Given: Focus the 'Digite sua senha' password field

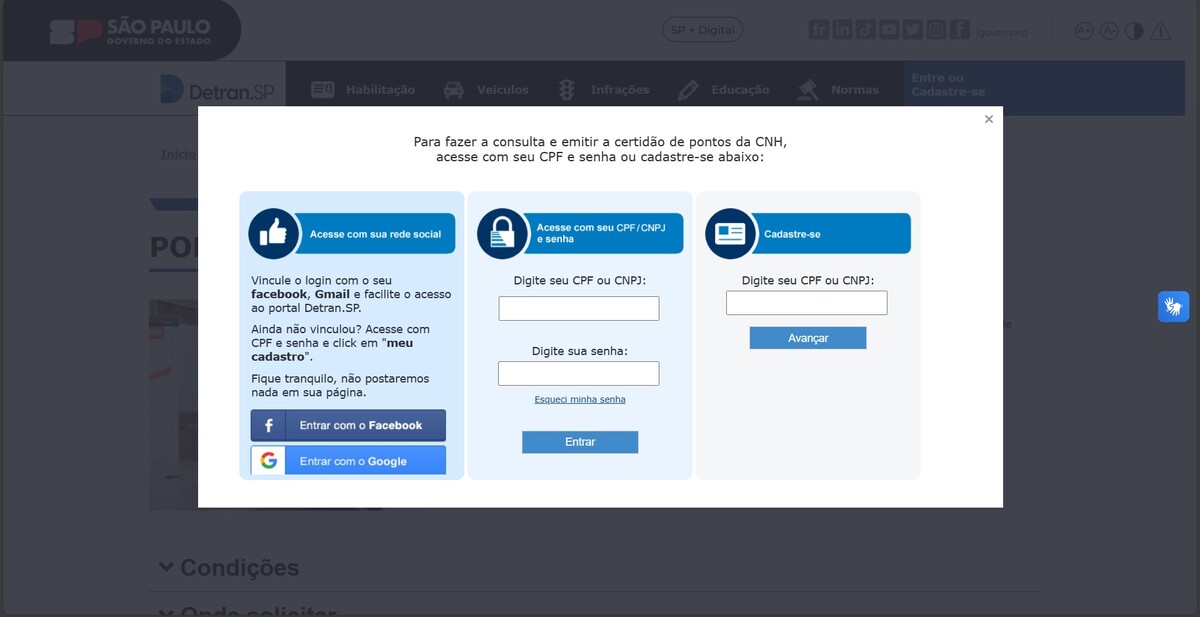Looking at the screenshot, I should (x=579, y=374).
